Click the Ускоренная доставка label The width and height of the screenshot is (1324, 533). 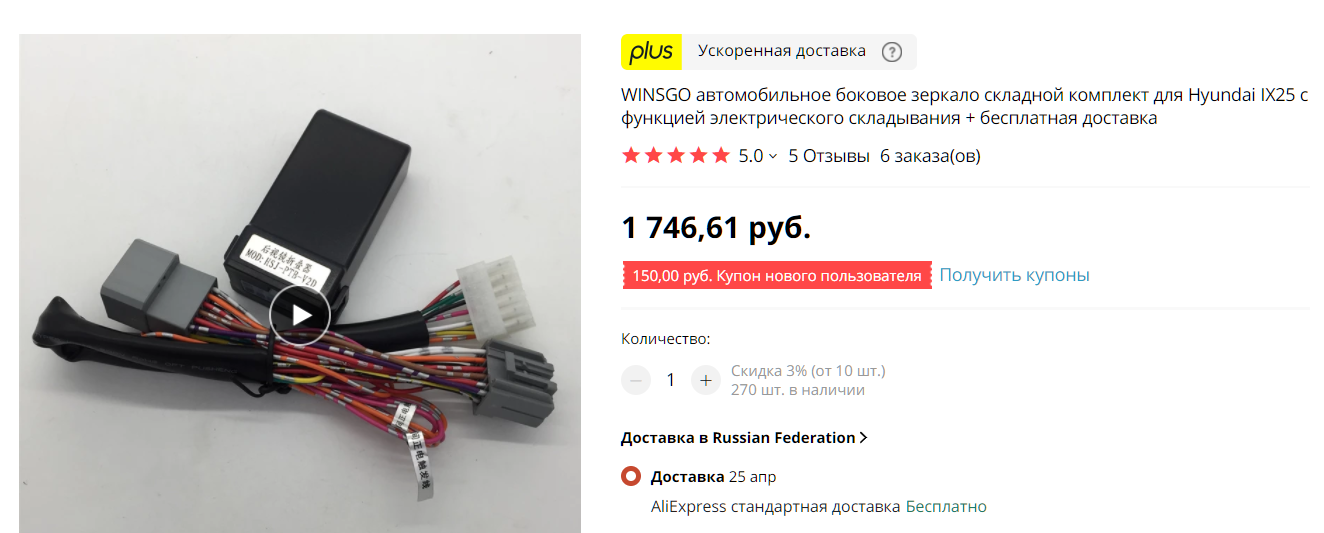782,51
